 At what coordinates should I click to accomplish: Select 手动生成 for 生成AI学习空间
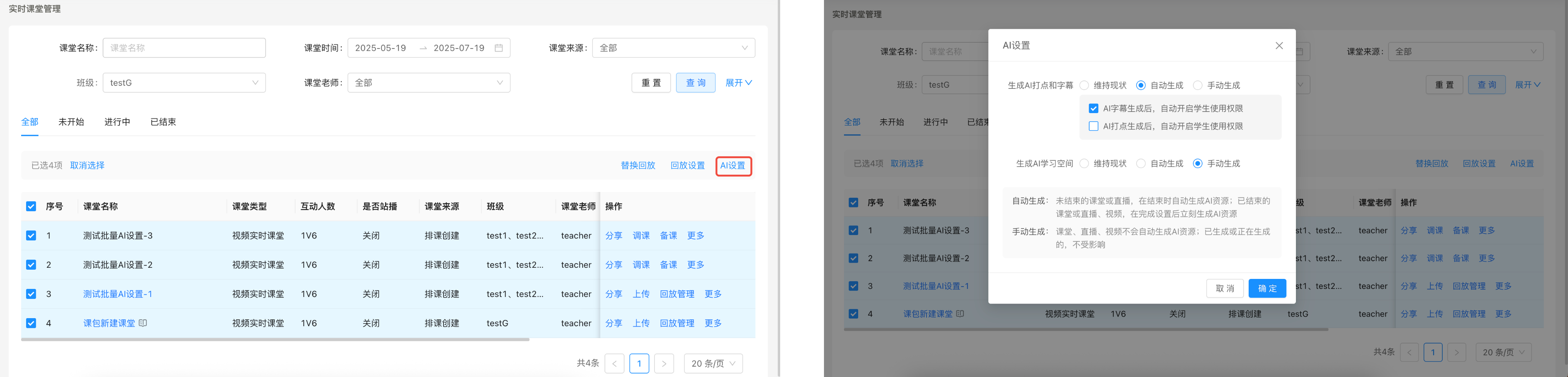click(1197, 164)
